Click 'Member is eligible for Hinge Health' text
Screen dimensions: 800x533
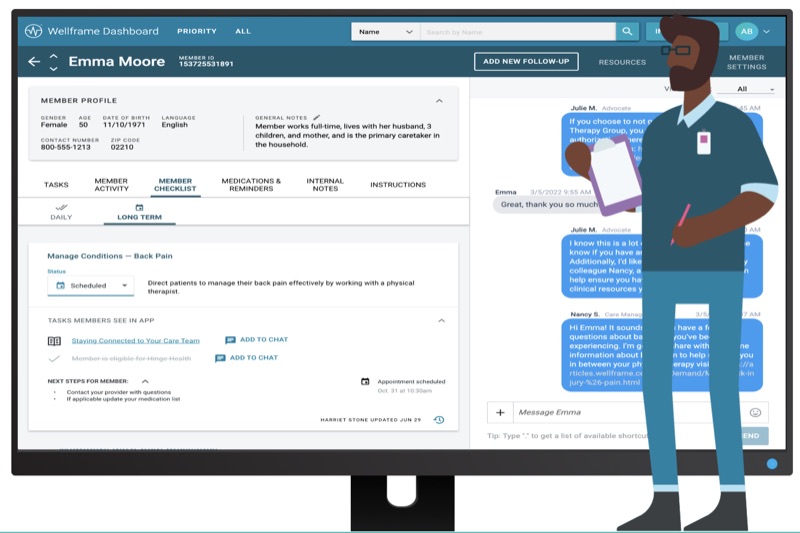pyautogui.click(x=131, y=359)
